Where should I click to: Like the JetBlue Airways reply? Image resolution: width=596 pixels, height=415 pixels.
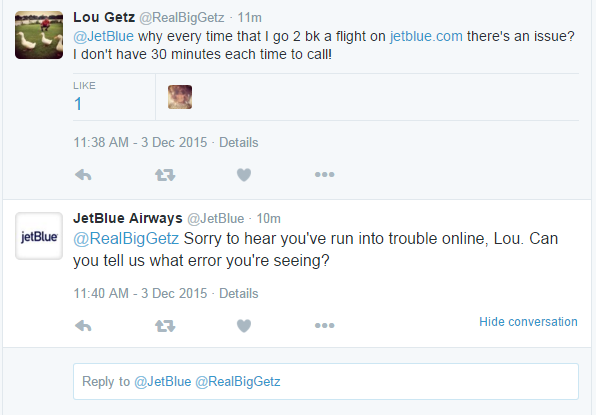point(244,326)
